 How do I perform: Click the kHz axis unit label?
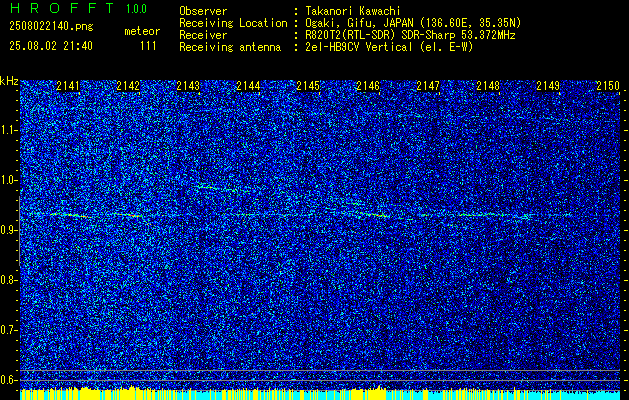(9, 81)
